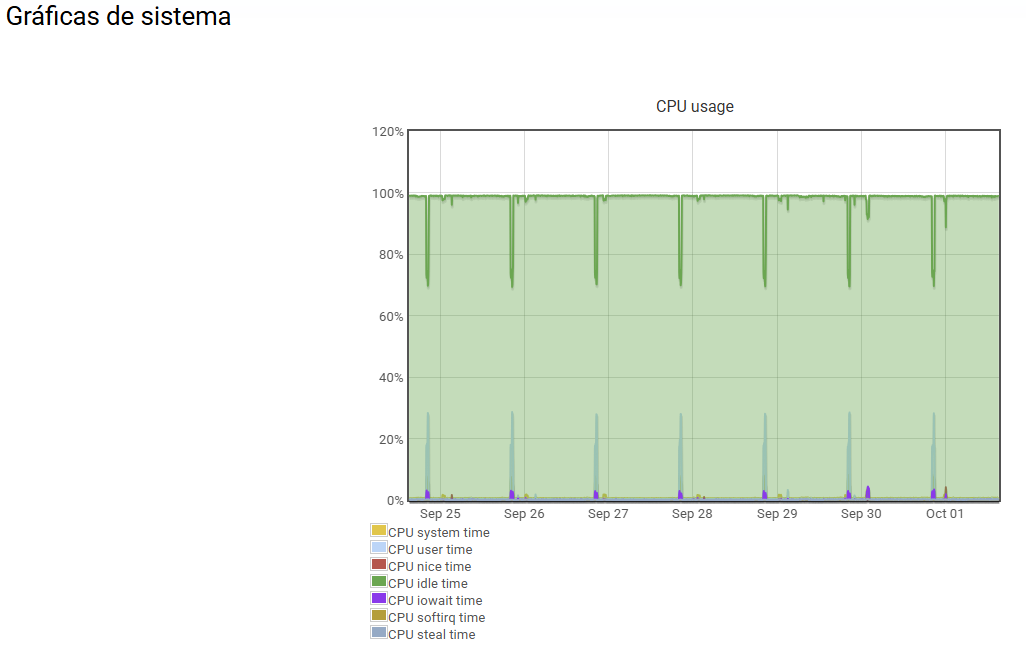
Task: Select the "CPU steal time" legend label
Action: 431,635
